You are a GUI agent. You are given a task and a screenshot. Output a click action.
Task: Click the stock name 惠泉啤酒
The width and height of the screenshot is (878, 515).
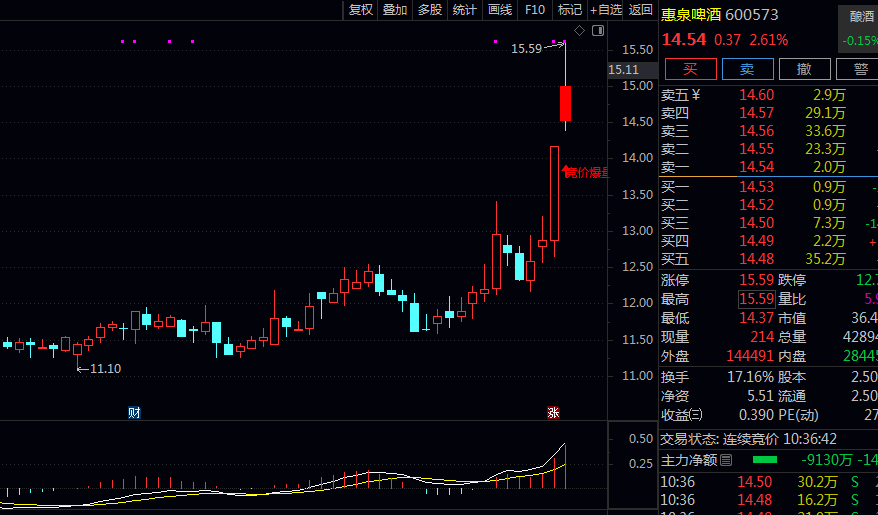pyautogui.click(x=691, y=15)
